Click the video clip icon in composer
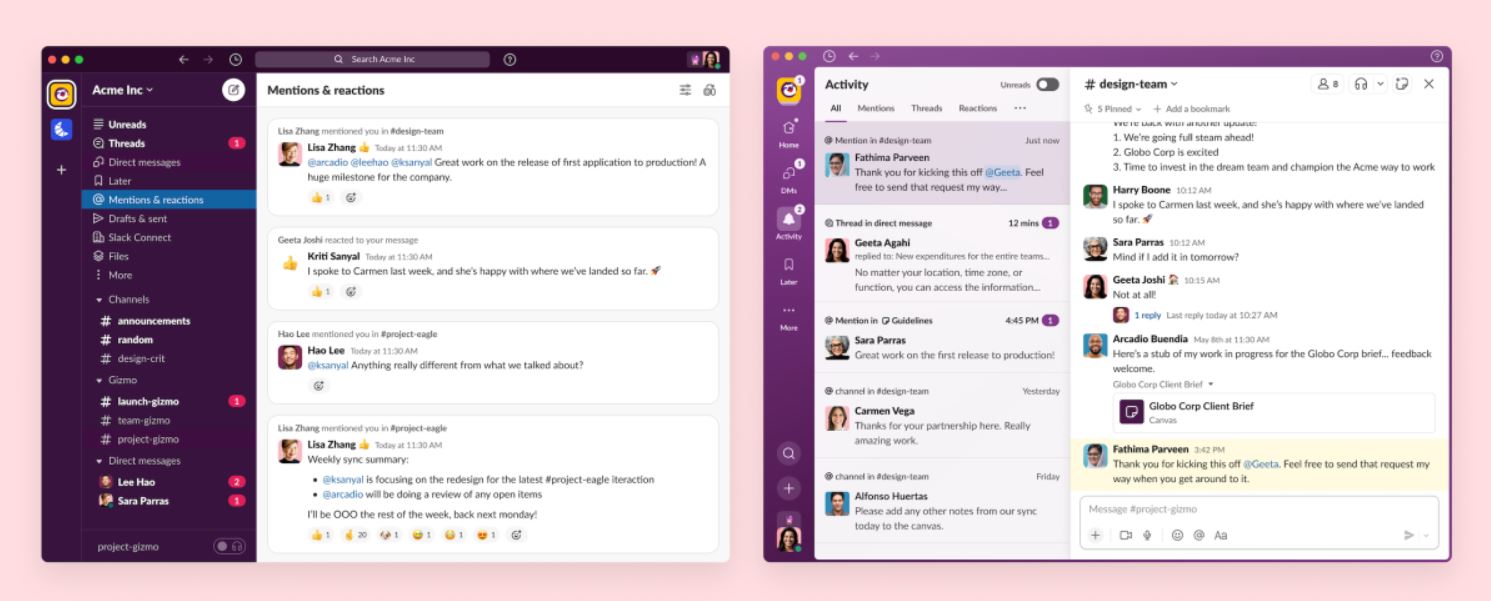Screen dimensions: 1491x601 pos(1126,535)
